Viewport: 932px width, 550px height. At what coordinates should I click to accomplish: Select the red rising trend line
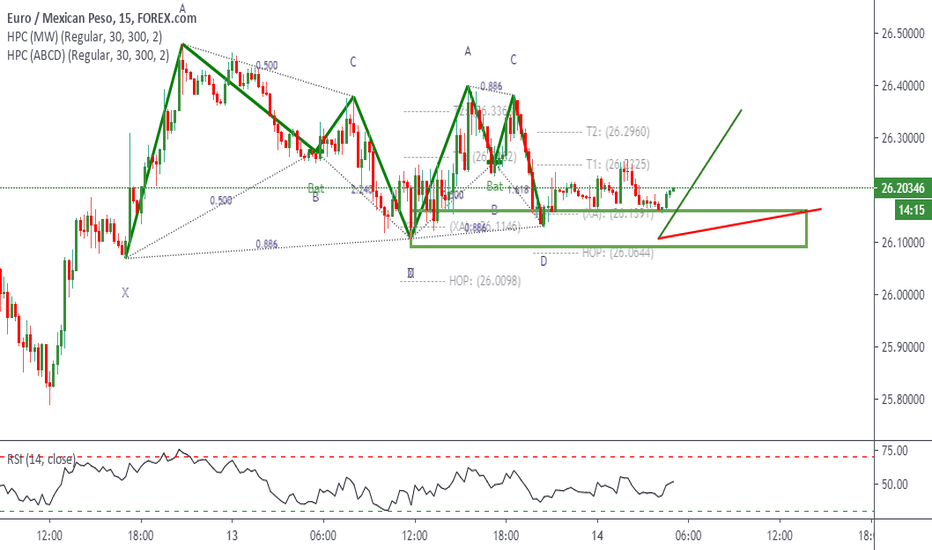739,224
